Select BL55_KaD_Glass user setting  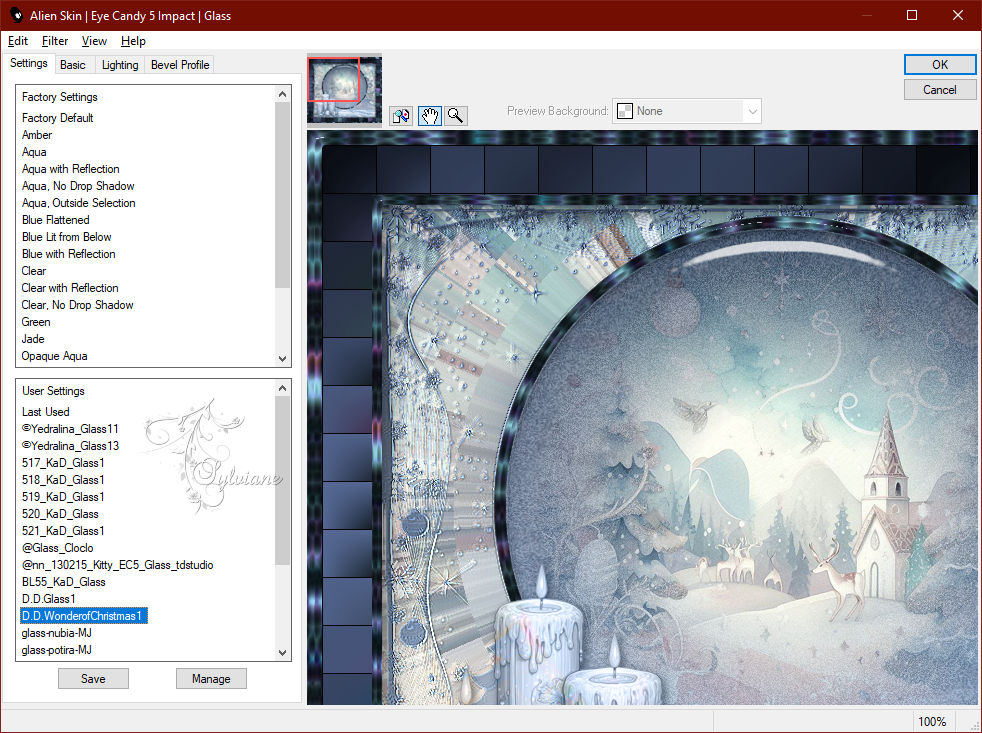click(x=64, y=581)
